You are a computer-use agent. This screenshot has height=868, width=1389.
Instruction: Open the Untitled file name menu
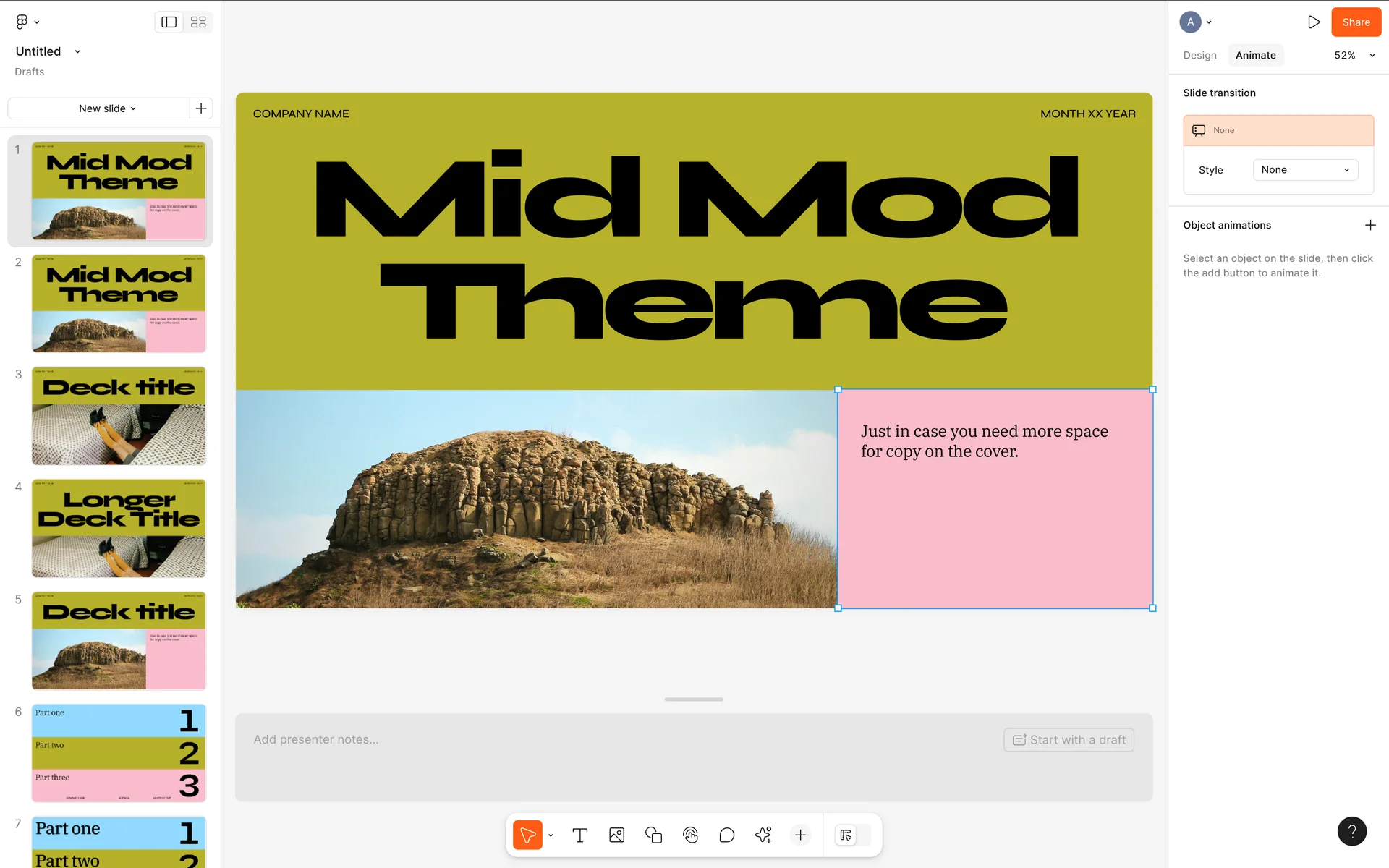pyautogui.click(x=48, y=51)
